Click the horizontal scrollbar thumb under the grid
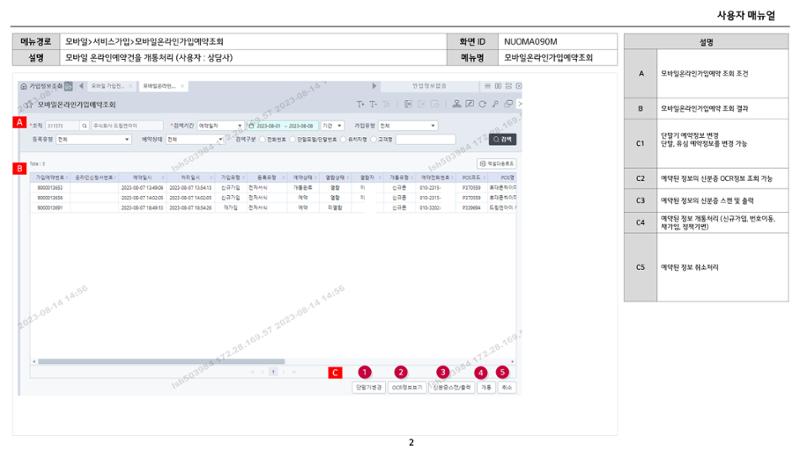This screenshot has height=450, width=800. (161, 362)
